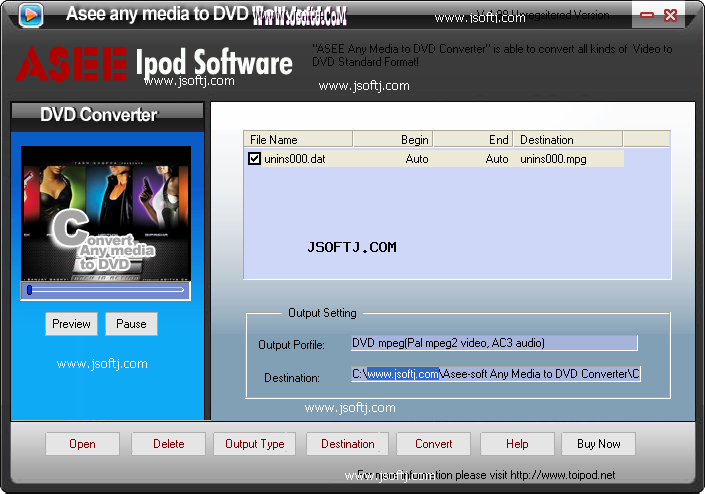
Task: Click the Pause button
Action: coord(131,324)
